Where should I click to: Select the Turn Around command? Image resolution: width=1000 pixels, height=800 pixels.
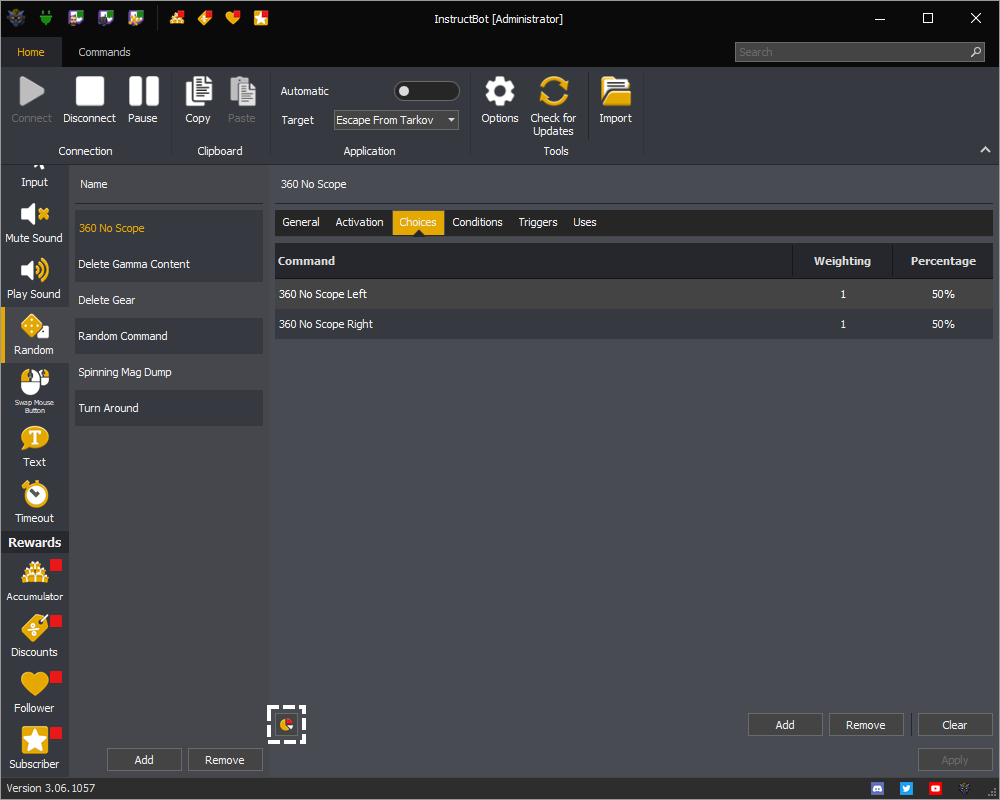click(x=168, y=408)
